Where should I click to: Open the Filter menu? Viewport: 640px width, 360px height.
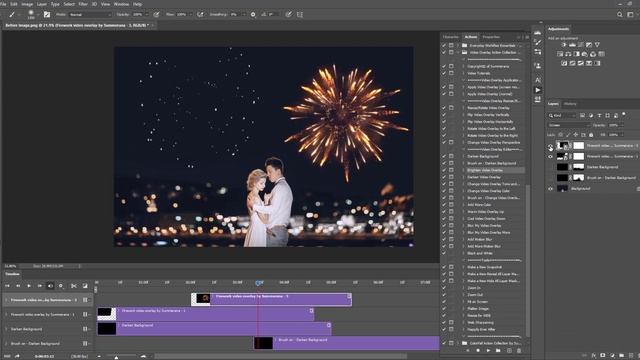[x=83, y=4]
